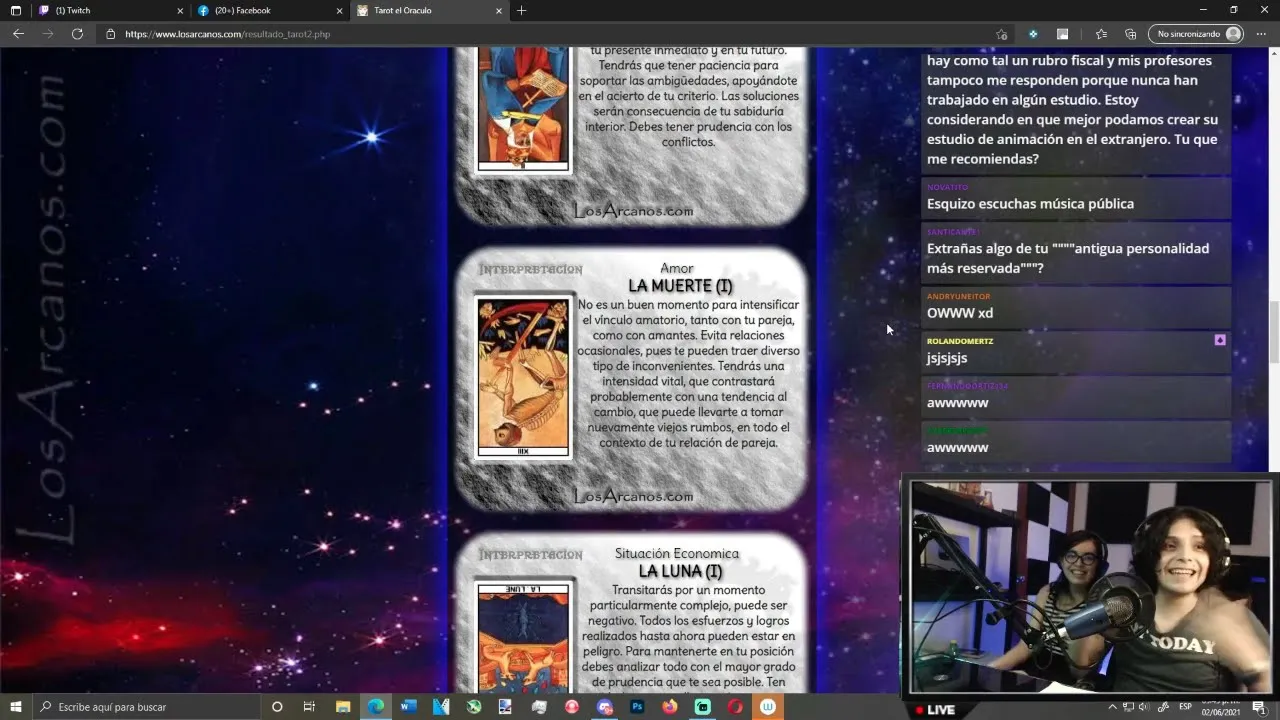The image size is (1280, 720).
Task: Open Microsoft Edge on the taskbar
Action: [x=376, y=707]
